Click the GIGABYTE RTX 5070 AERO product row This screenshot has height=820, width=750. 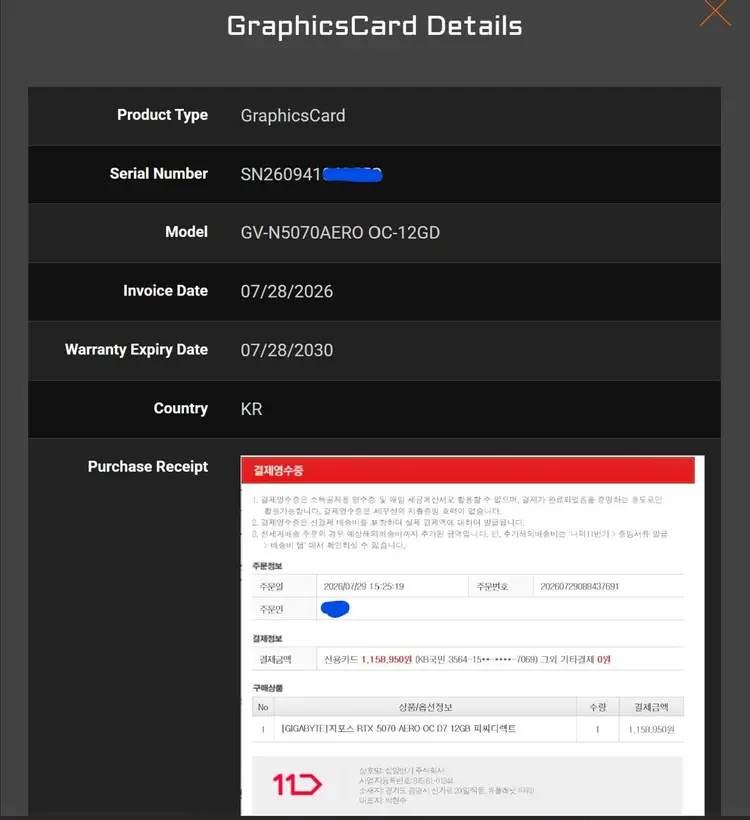468,728
